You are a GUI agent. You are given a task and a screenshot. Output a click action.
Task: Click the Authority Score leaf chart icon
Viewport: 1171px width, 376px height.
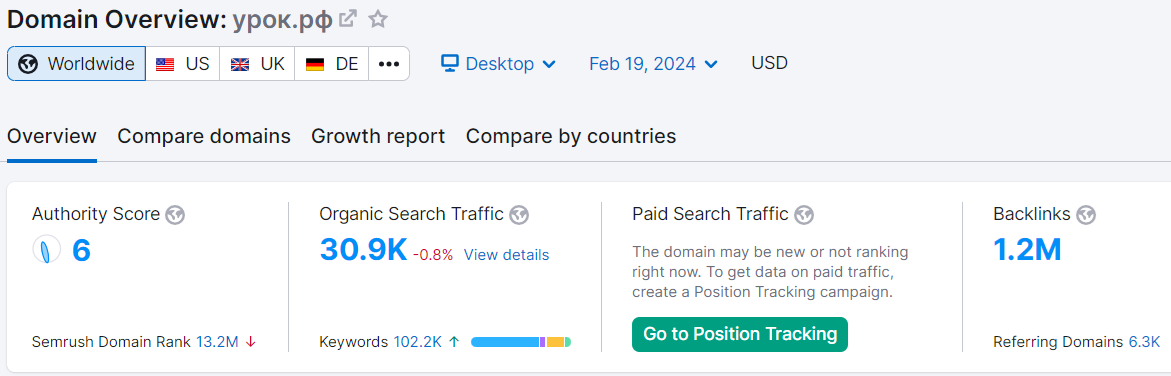[46, 250]
